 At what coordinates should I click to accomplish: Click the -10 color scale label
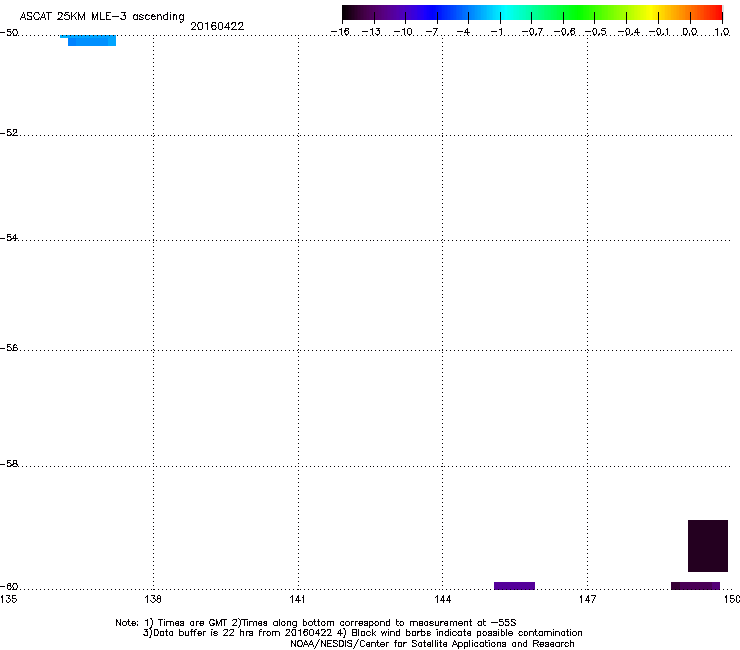tap(403, 32)
